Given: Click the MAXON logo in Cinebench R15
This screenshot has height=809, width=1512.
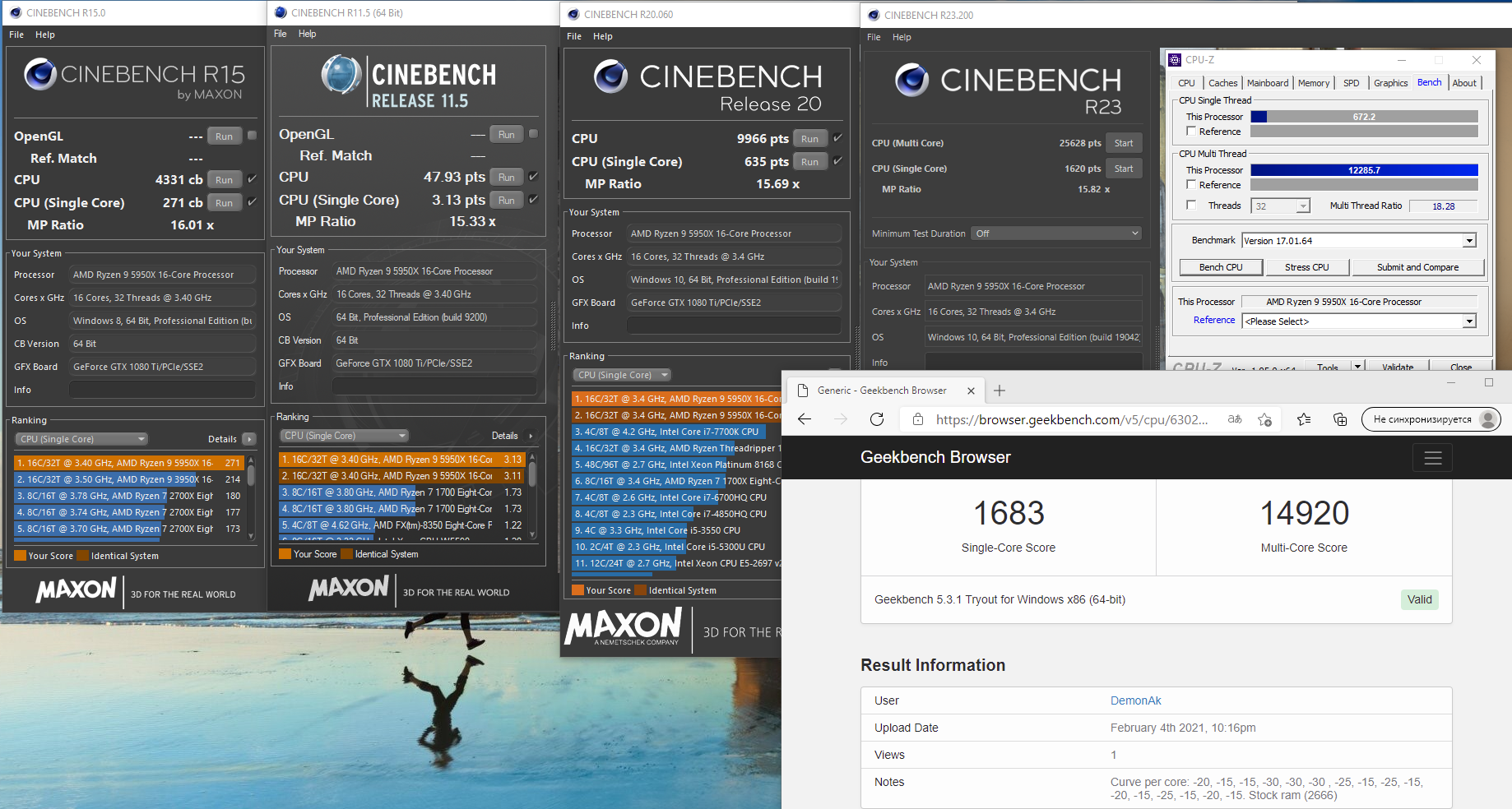Looking at the screenshot, I should coord(77,589).
